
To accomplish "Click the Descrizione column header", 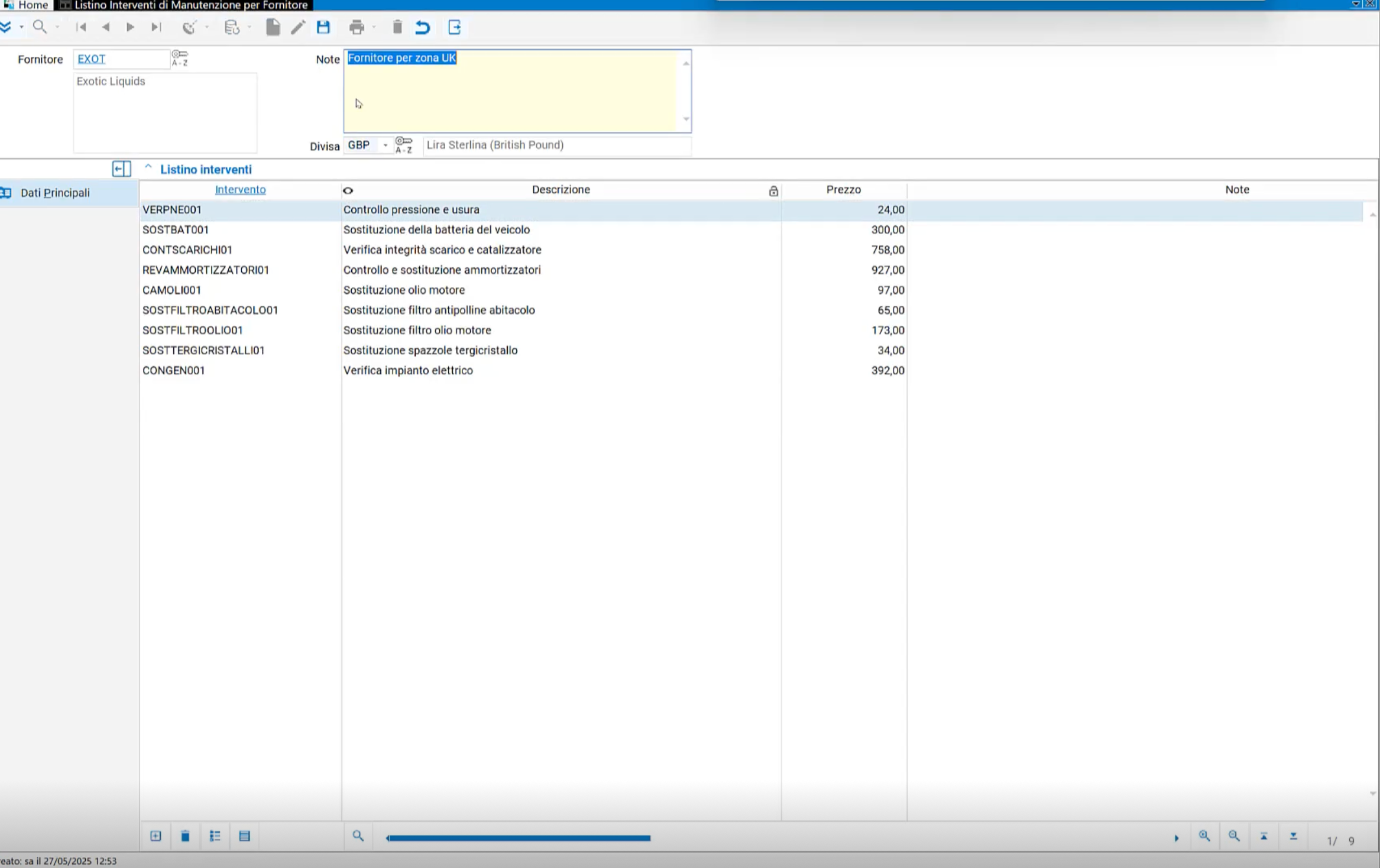I will pos(561,189).
